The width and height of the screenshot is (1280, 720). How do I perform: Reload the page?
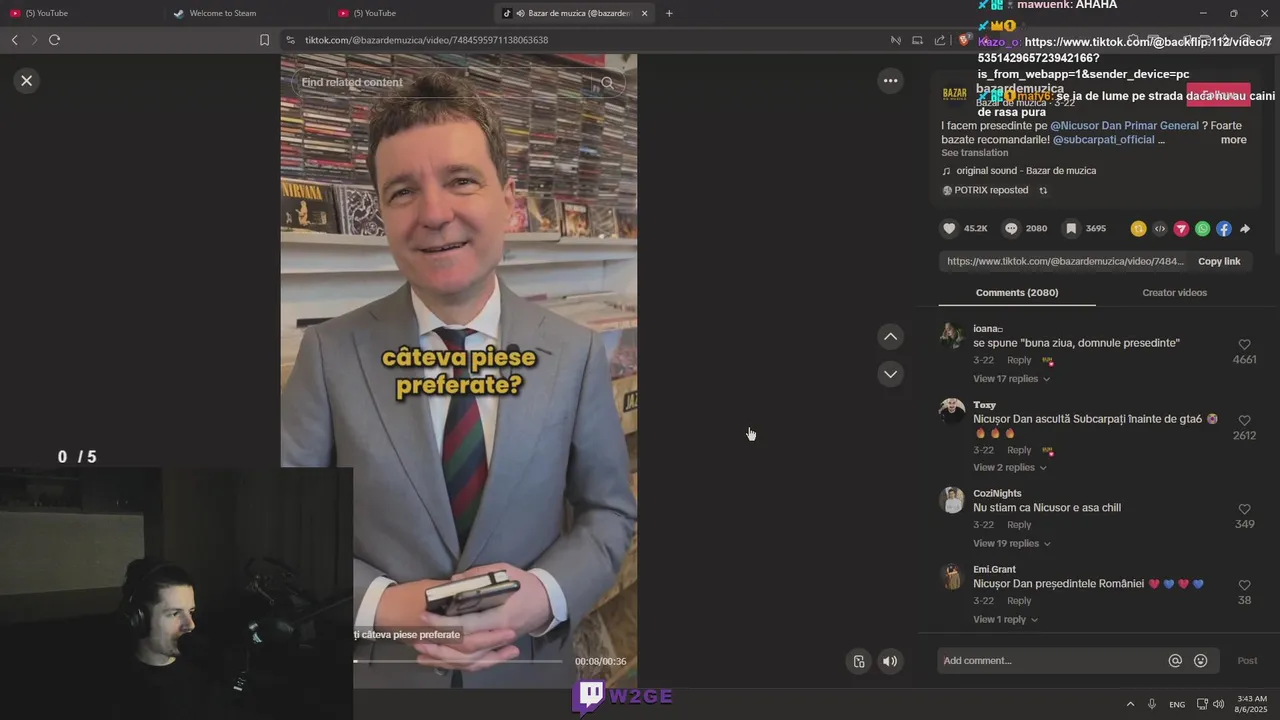pyautogui.click(x=54, y=40)
